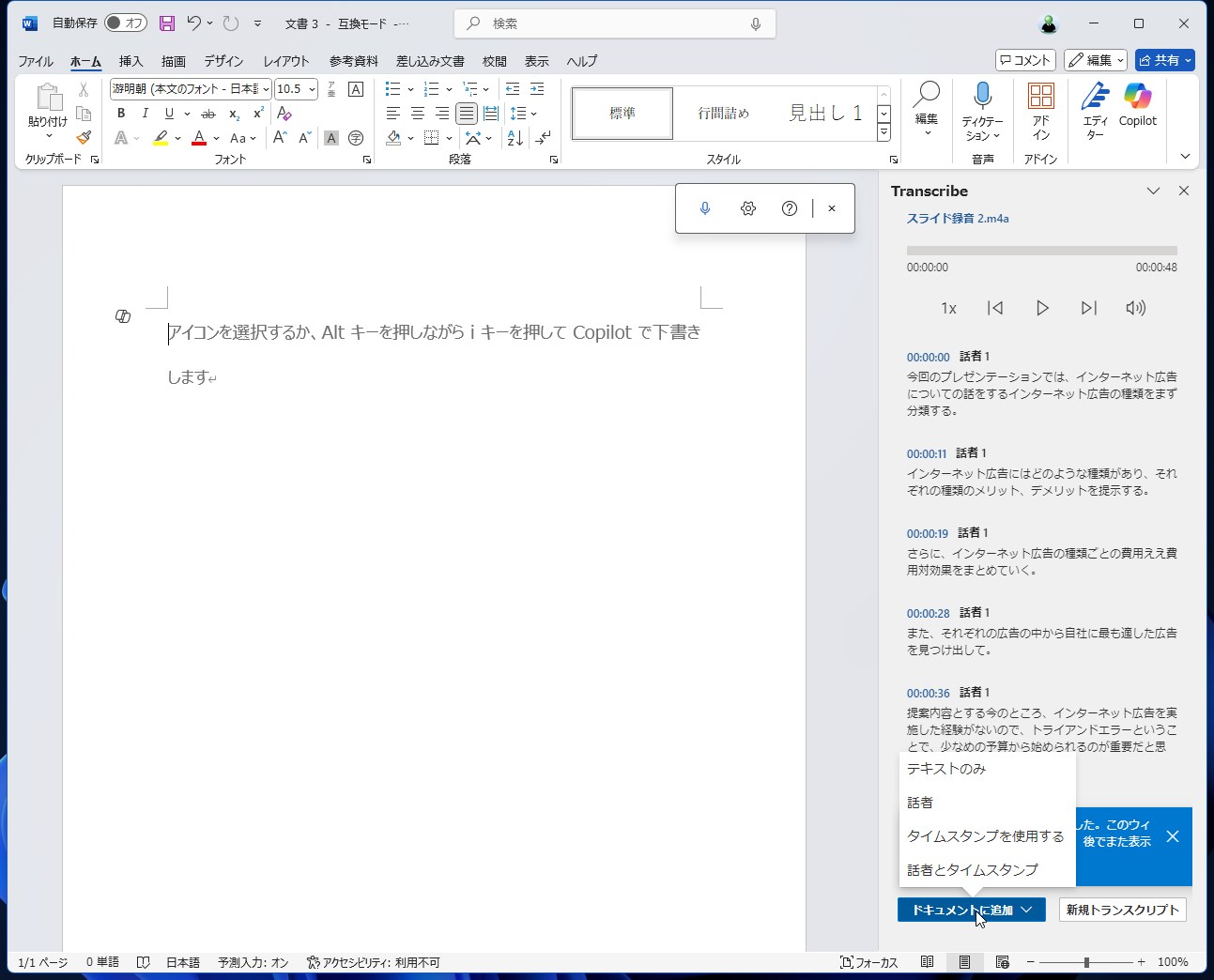The height and width of the screenshot is (980, 1214).
Task: Toggle character border
Action: click(356, 89)
